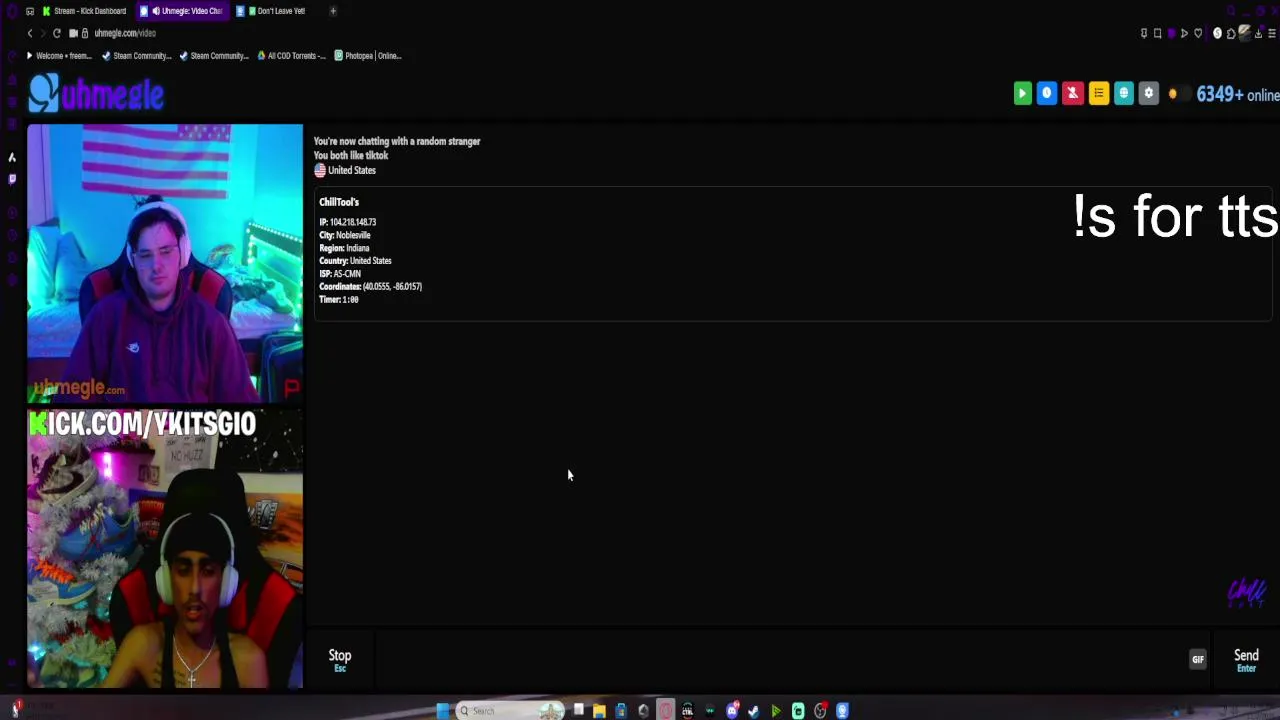This screenshot has width=1280, height=720.
Task: Click the Uhmegle logo
Action: [x=96, y=95]
